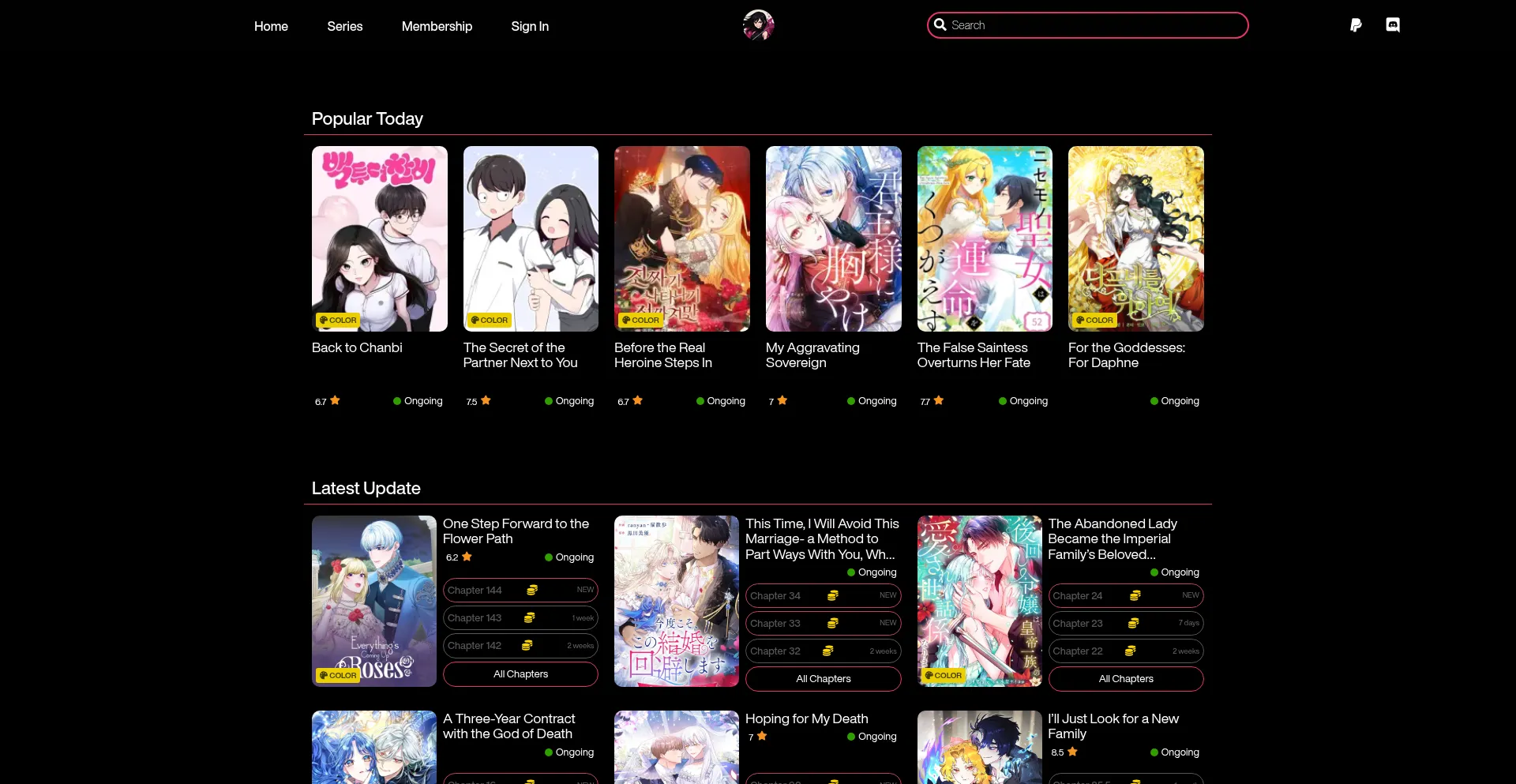Viewport: 1516px width, 784px height.
Task: Click the coin icon on Chapter 144
Action: tap(532, 591)
